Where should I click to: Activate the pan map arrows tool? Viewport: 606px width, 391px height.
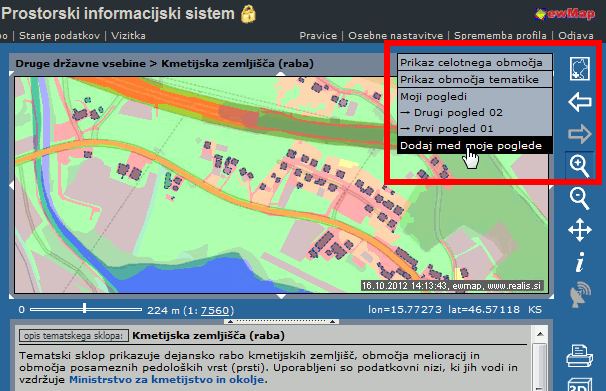tap(580, 230)
